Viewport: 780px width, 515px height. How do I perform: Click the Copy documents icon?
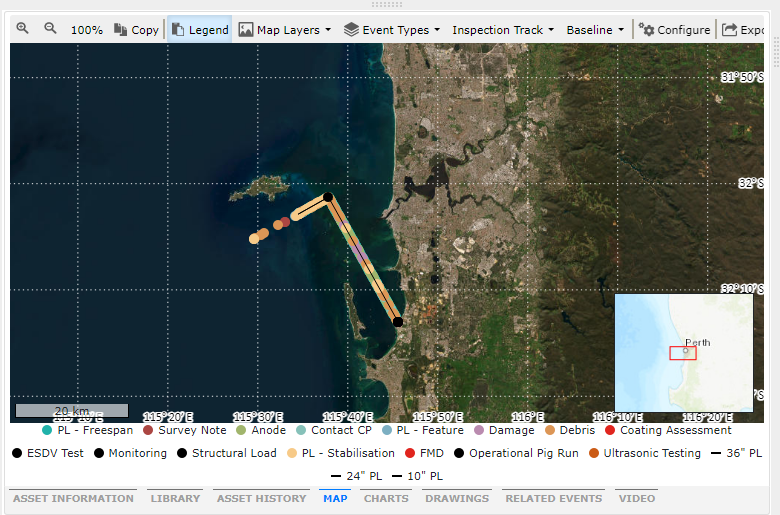click(120, 29)
